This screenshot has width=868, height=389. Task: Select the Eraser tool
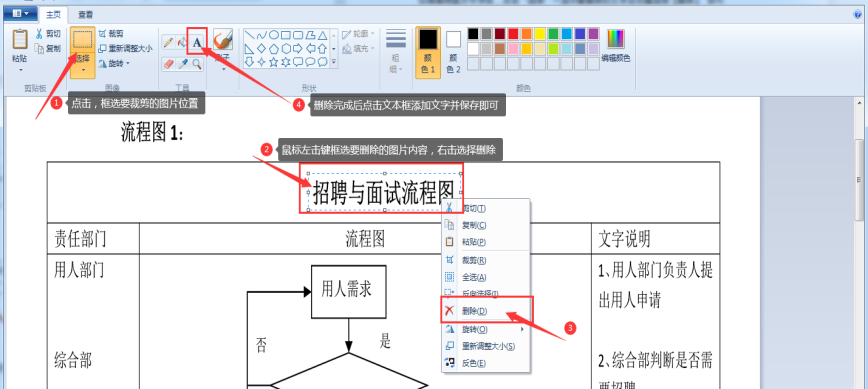pos(168,64)
